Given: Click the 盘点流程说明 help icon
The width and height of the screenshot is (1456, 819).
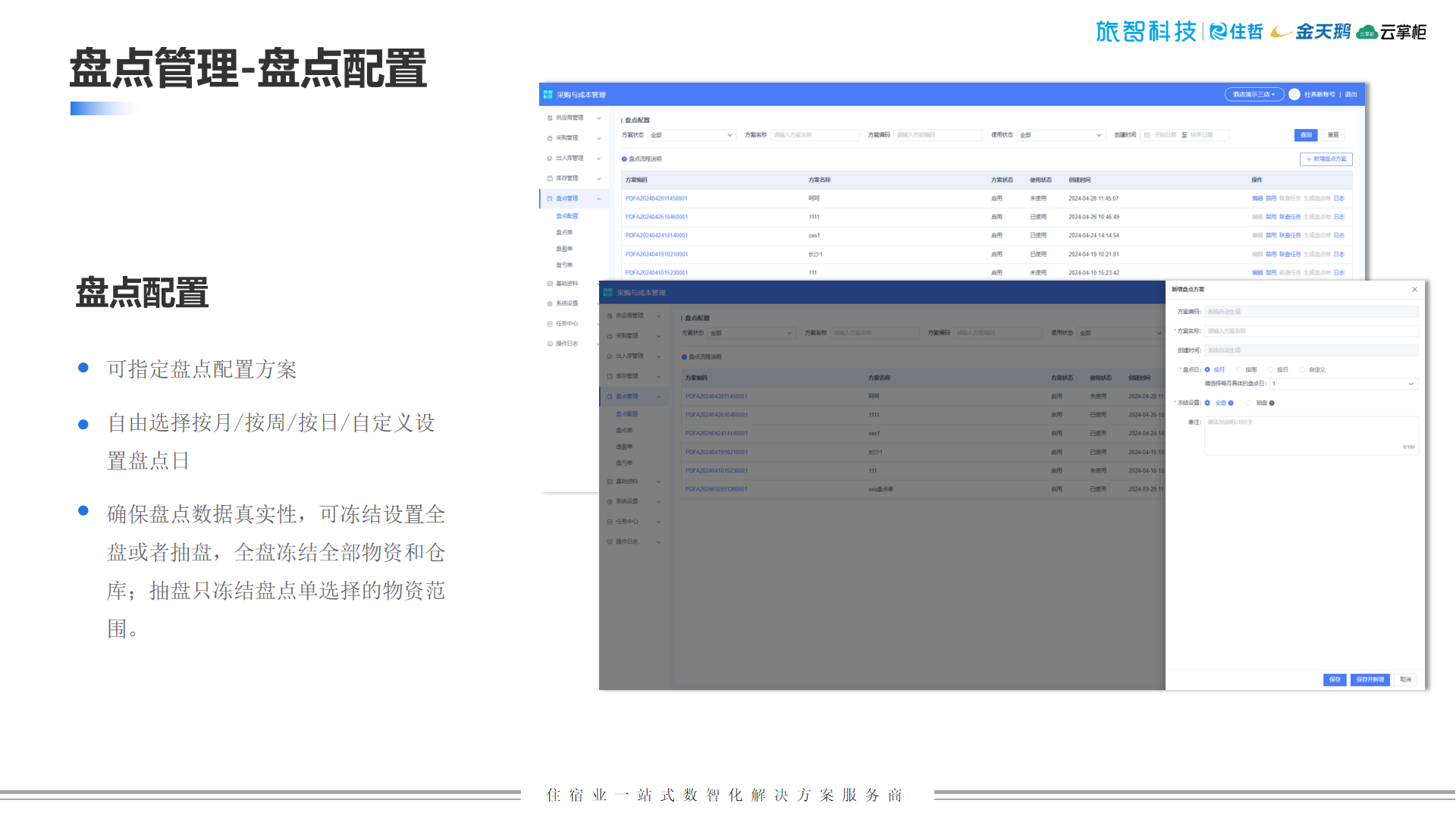Looking at the screenshot, I should tap(624, 159).
